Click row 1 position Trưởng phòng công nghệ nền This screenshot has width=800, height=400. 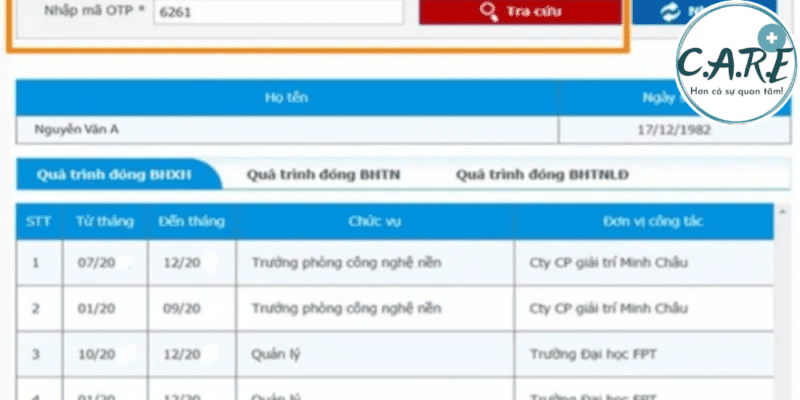pyautogui.click(x=346, y=263)
